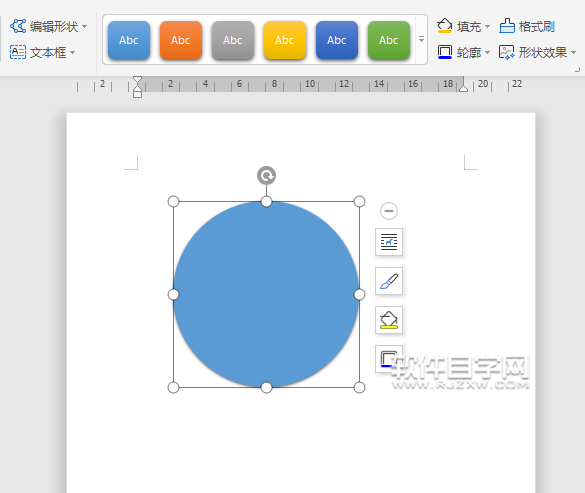Collapse the floating toolbar with the minus button
585x493 pixels.
(389, 211)
